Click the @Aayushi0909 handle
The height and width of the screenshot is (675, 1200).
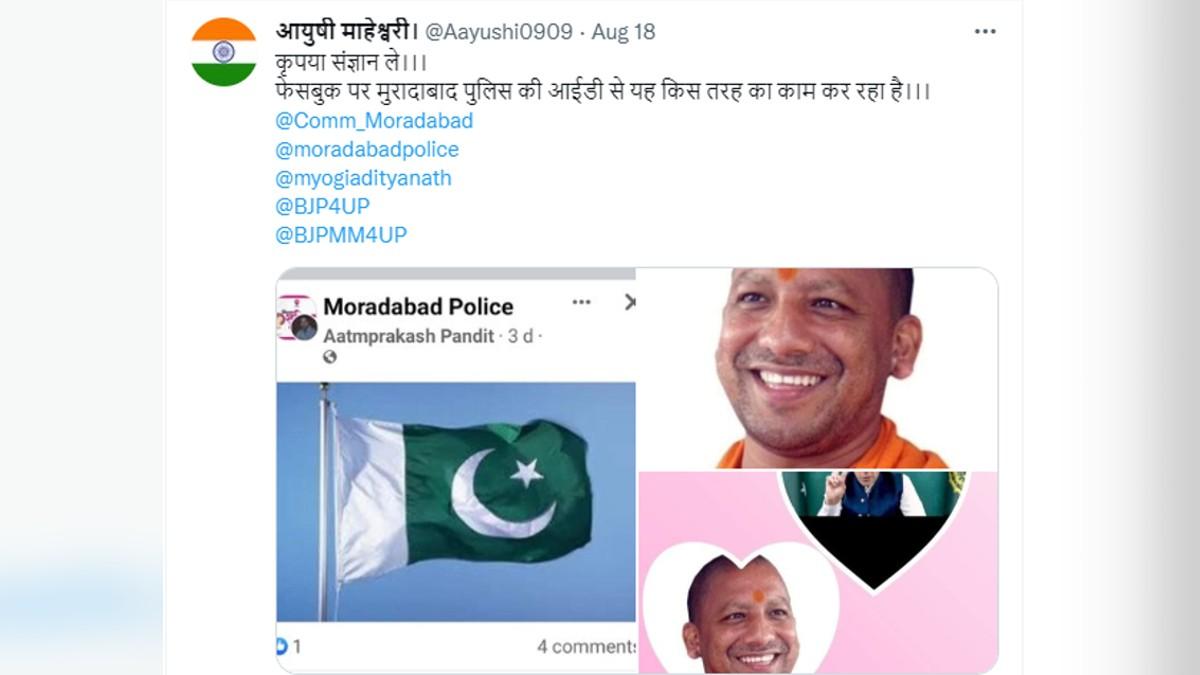point(500,32)
